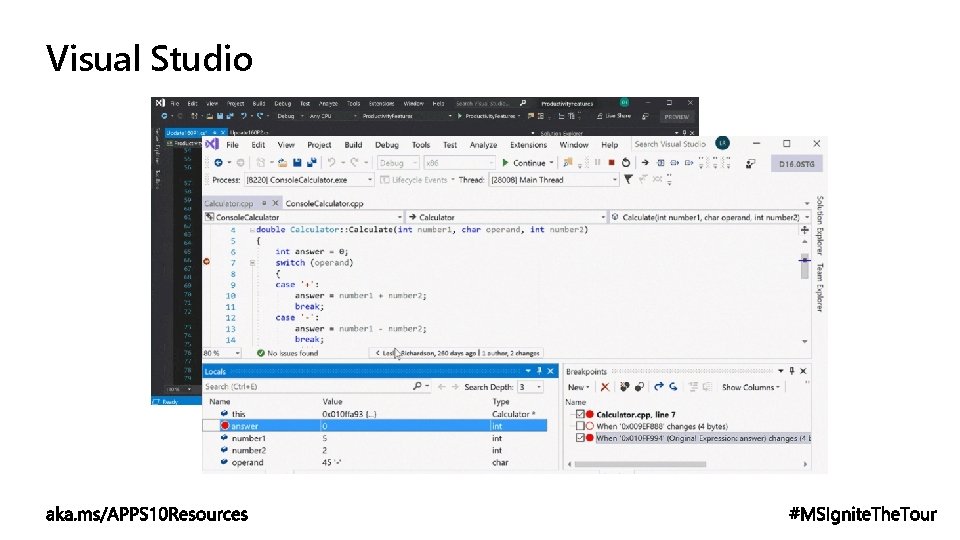Image resolution: width=960 pixels, height=540 pixels.
Task: Click the editor split window plus icon
Action: pos(804,230)
